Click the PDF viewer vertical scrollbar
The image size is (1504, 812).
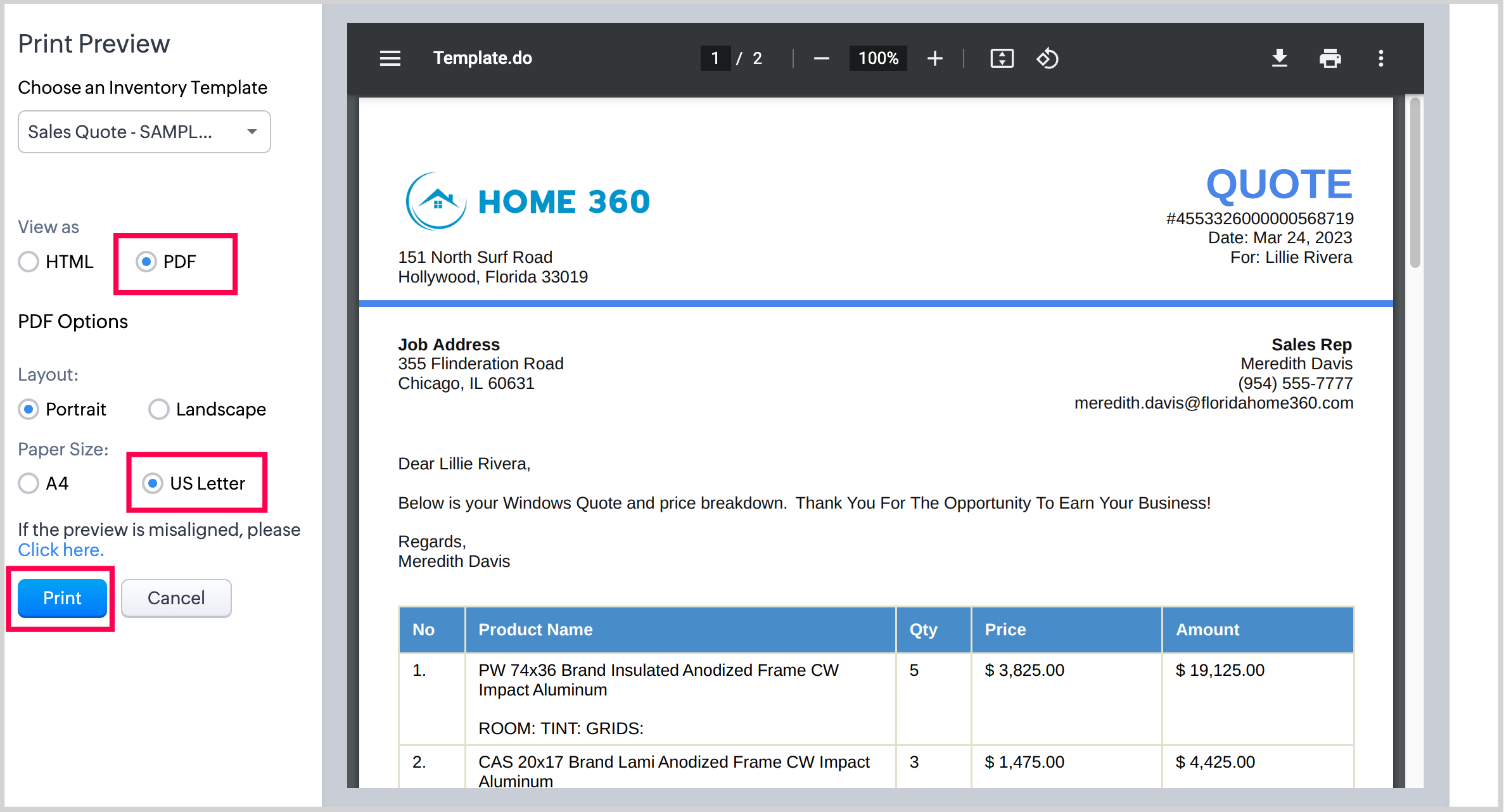[1415, 184]
